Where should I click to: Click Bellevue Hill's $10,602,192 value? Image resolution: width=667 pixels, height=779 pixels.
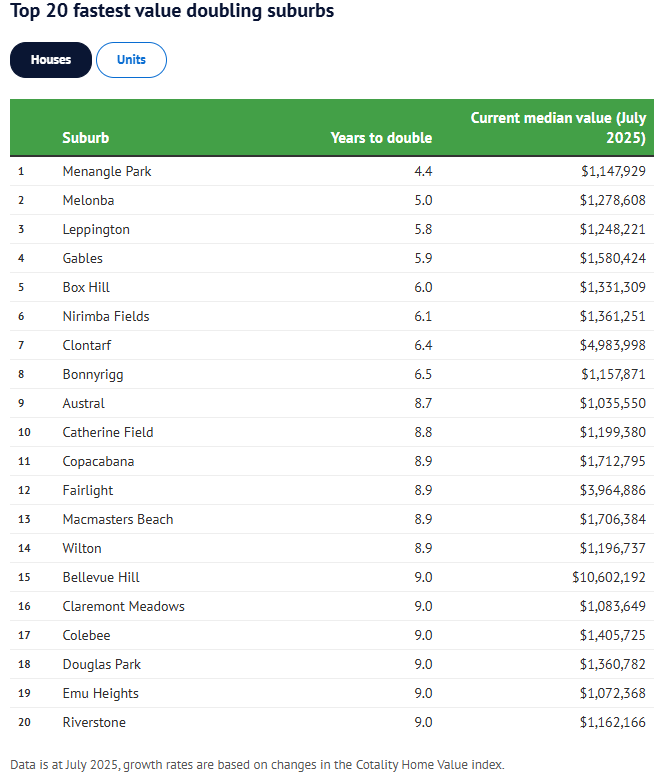click(x=609, y=577)
